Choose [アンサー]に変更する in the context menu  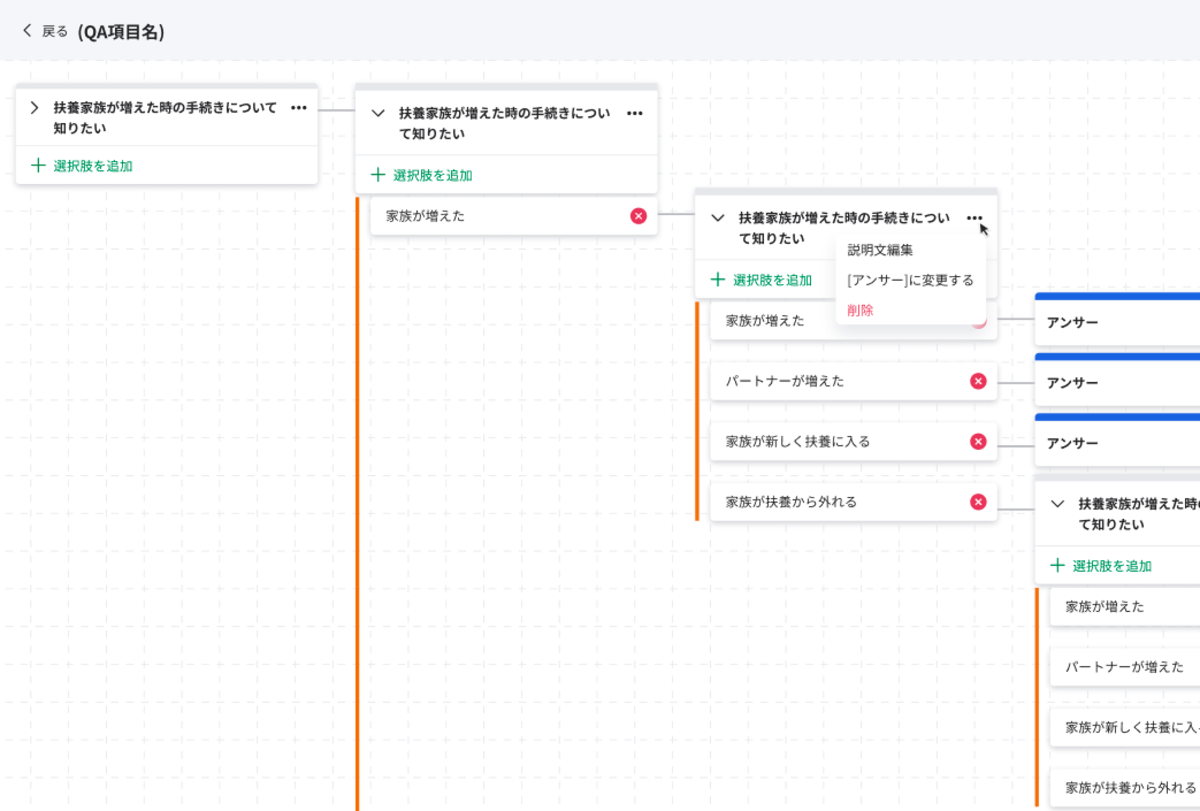click(x=910, y=280)
